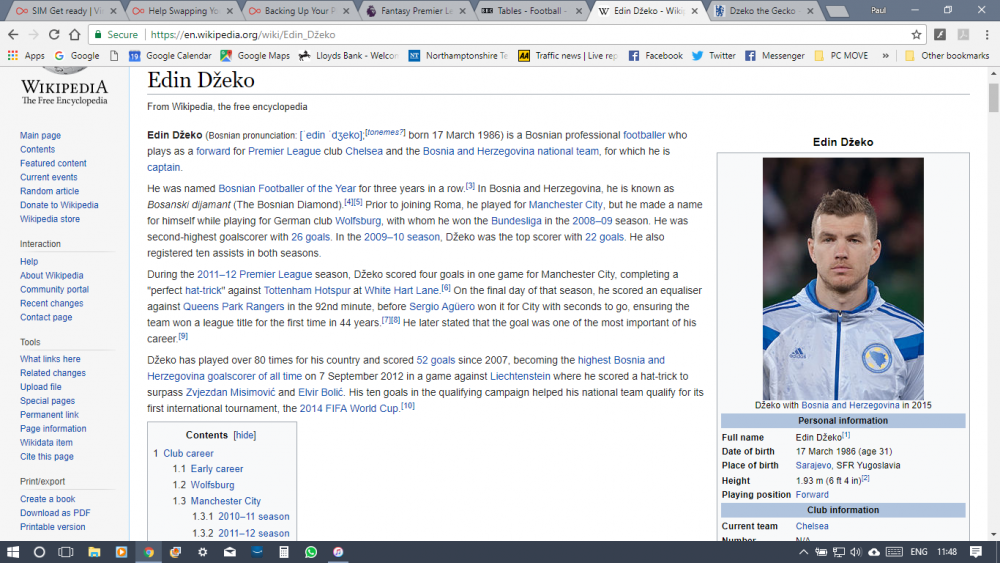The image size is (1000, 563).
Task: Bookmark this page with the star icon
Action: point(916,34)
